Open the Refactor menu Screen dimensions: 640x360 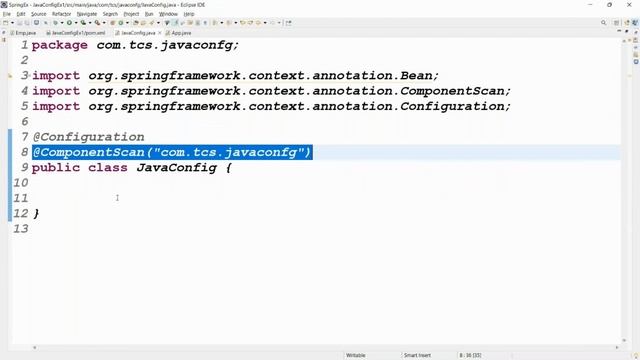click(x=62, y=14)
